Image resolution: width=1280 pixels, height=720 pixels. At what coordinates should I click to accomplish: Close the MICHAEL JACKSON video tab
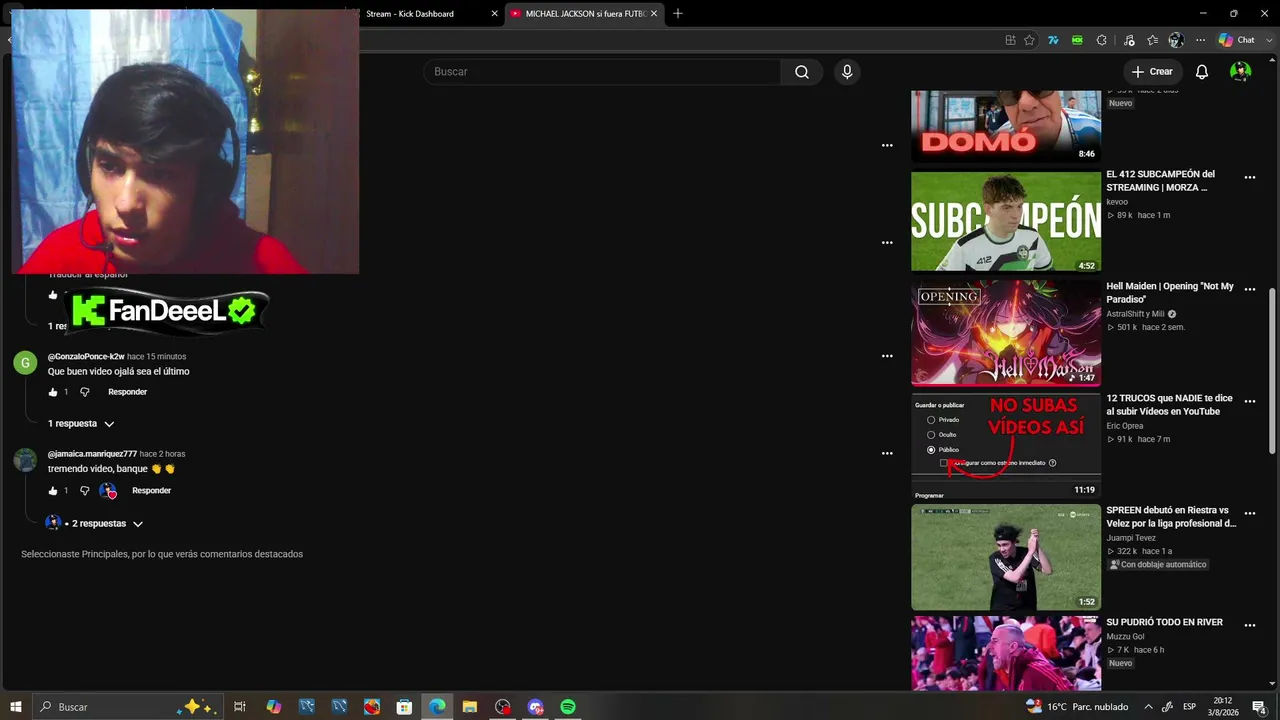[654, 14]
